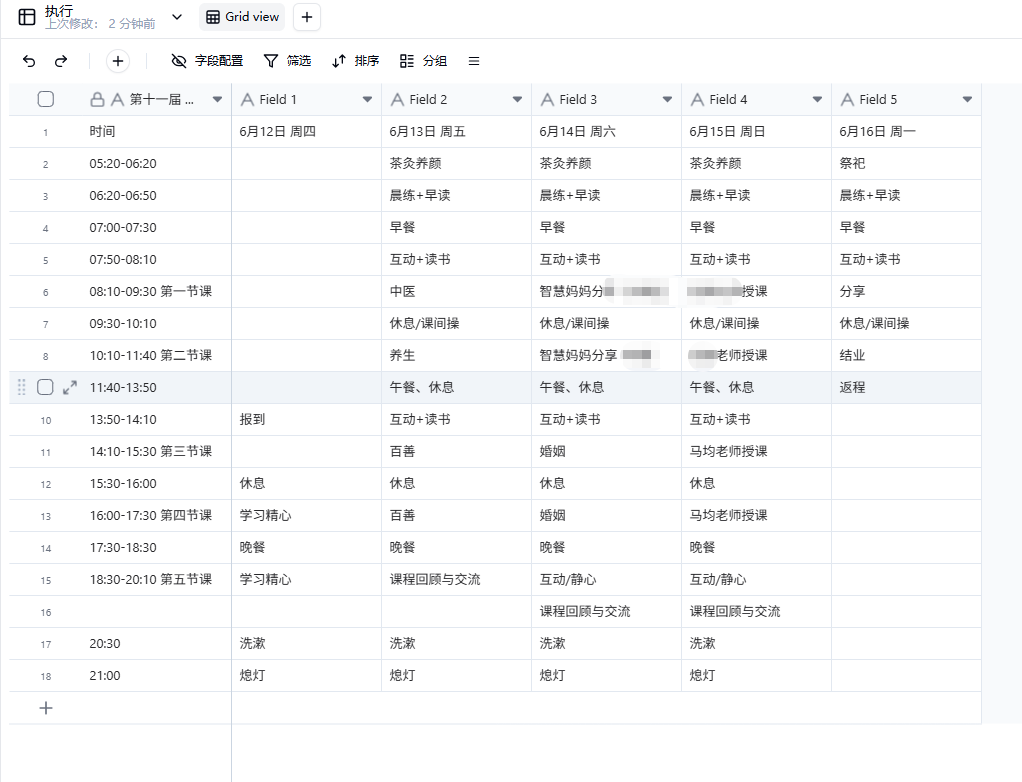Check the row checkbox for 11:40-13:50
The width and height of the screenshot is (1022, 782).
coord(45,387)
